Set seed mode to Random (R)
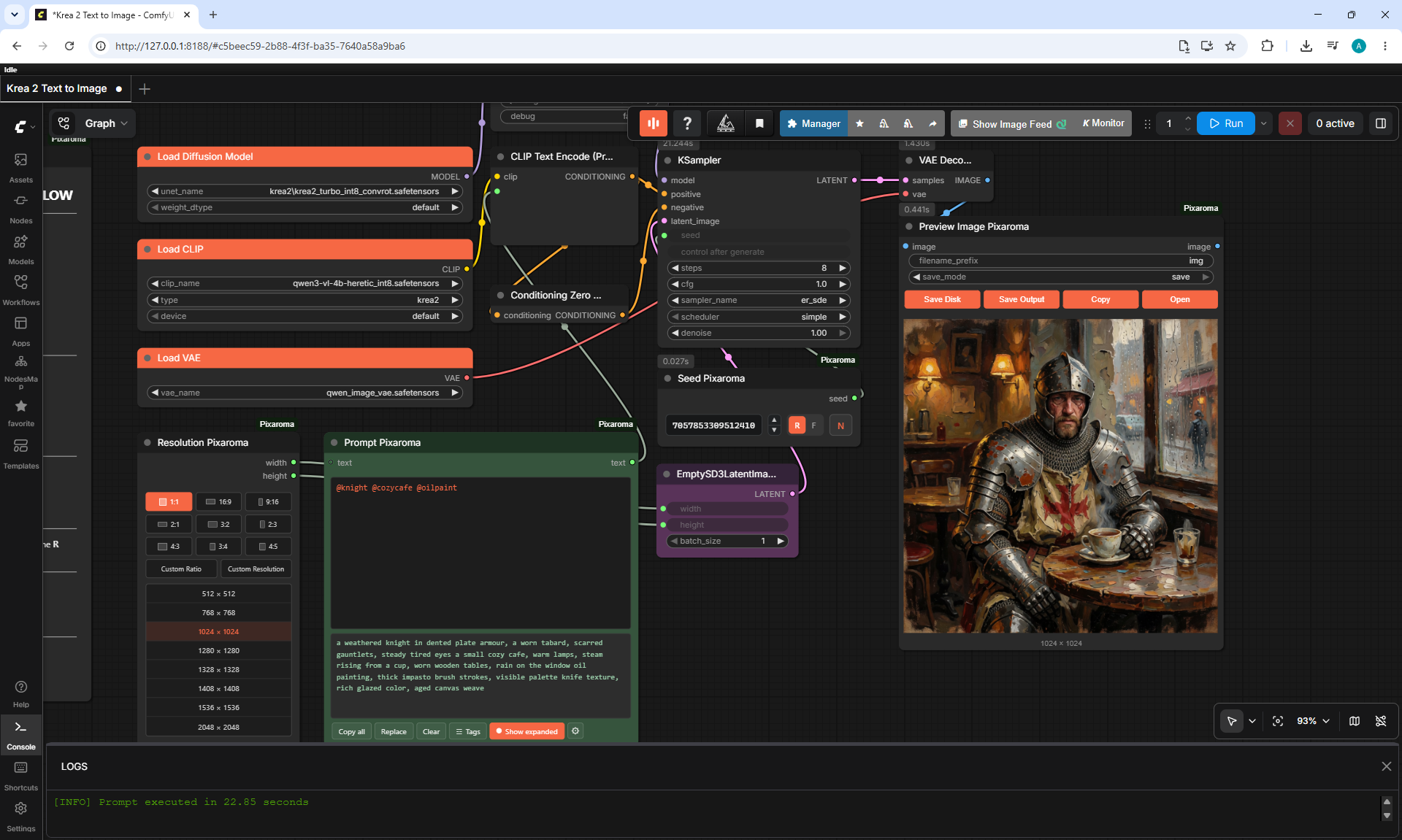Screen dimensions: 1402x840 tap(797, 425)
